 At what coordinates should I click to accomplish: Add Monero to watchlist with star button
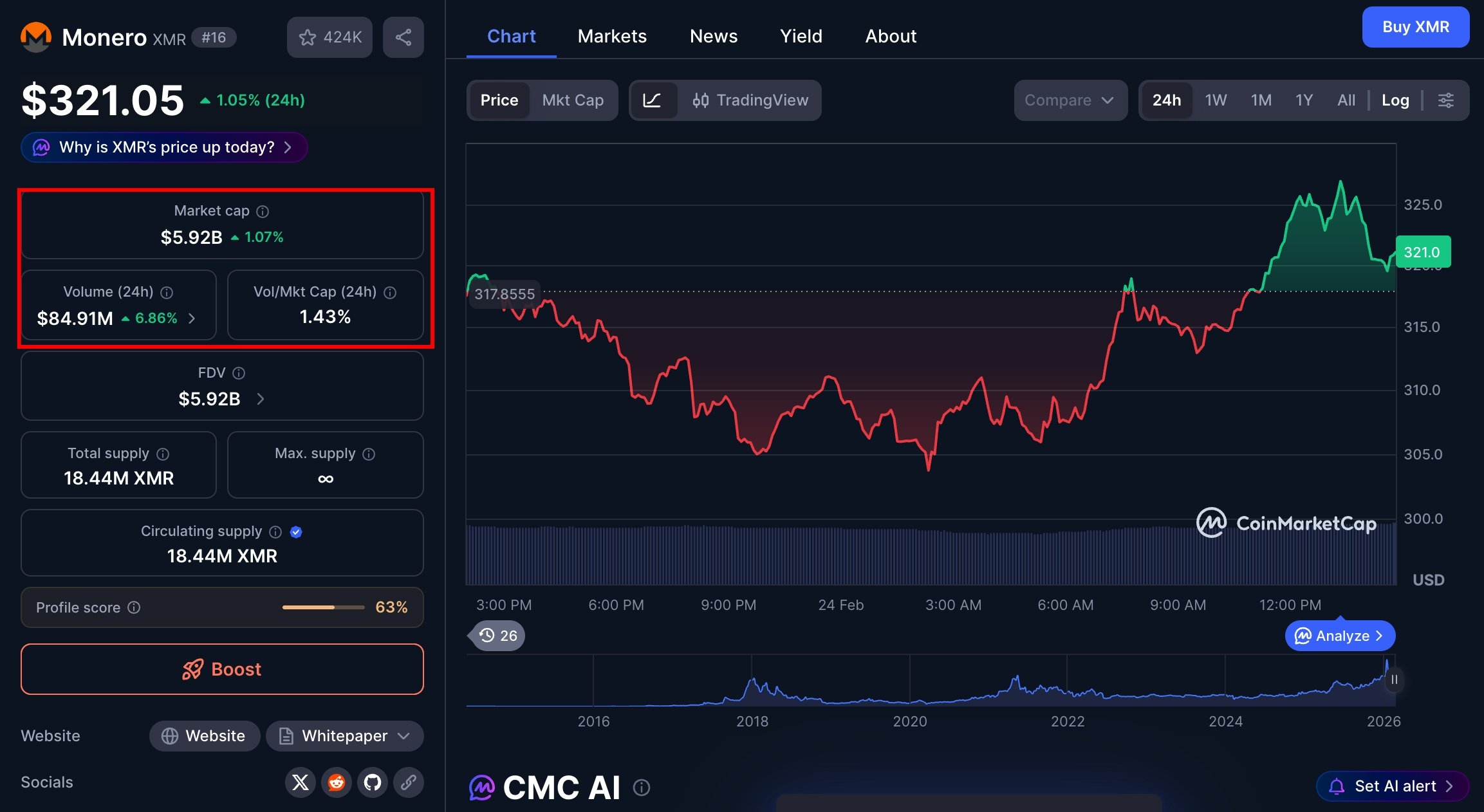pos(329,37)
